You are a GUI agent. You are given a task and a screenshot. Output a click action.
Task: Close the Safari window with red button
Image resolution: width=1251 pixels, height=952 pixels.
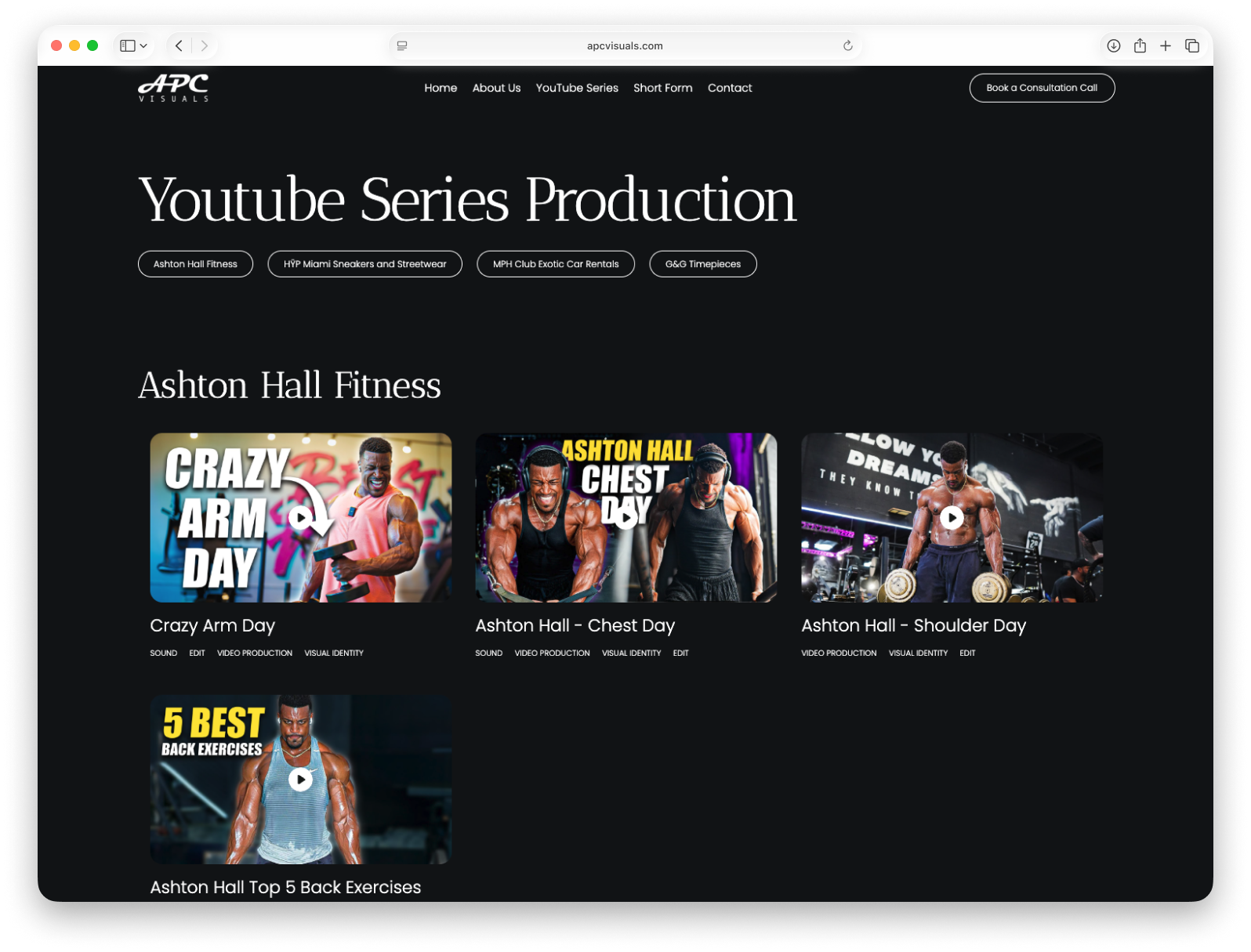click(56, 45)
